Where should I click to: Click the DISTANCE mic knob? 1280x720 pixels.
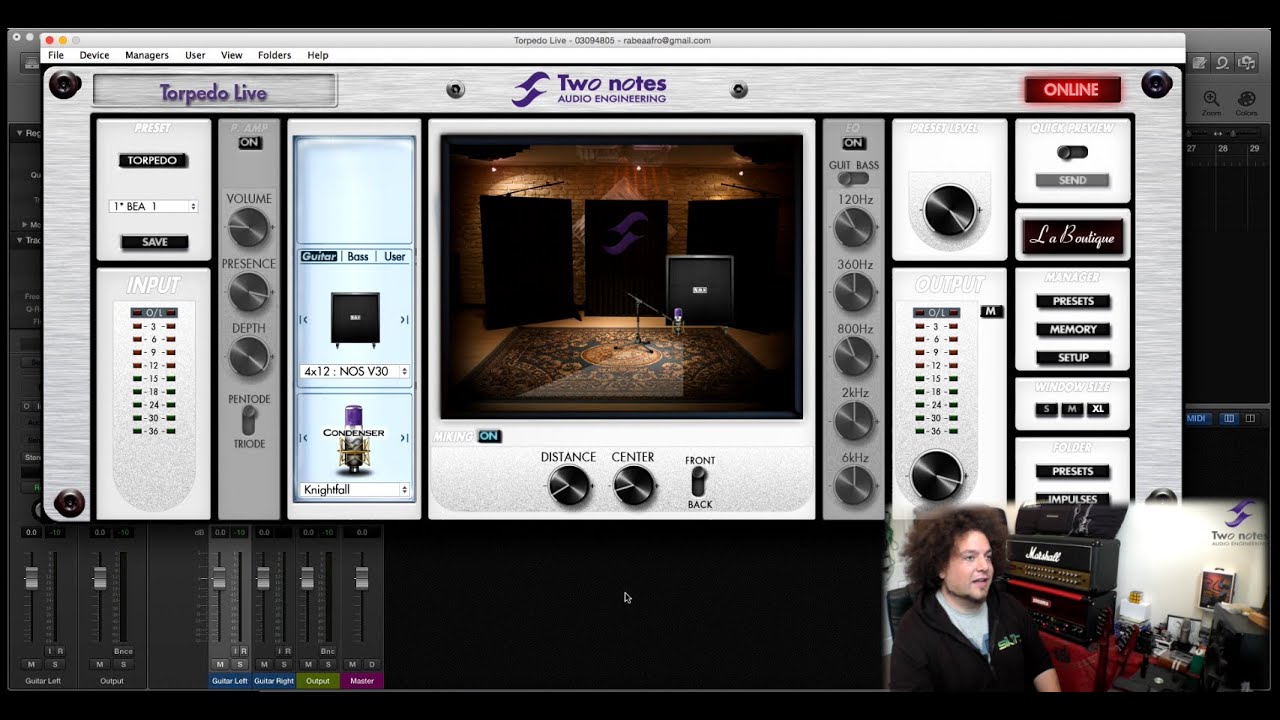coord(568,486)
